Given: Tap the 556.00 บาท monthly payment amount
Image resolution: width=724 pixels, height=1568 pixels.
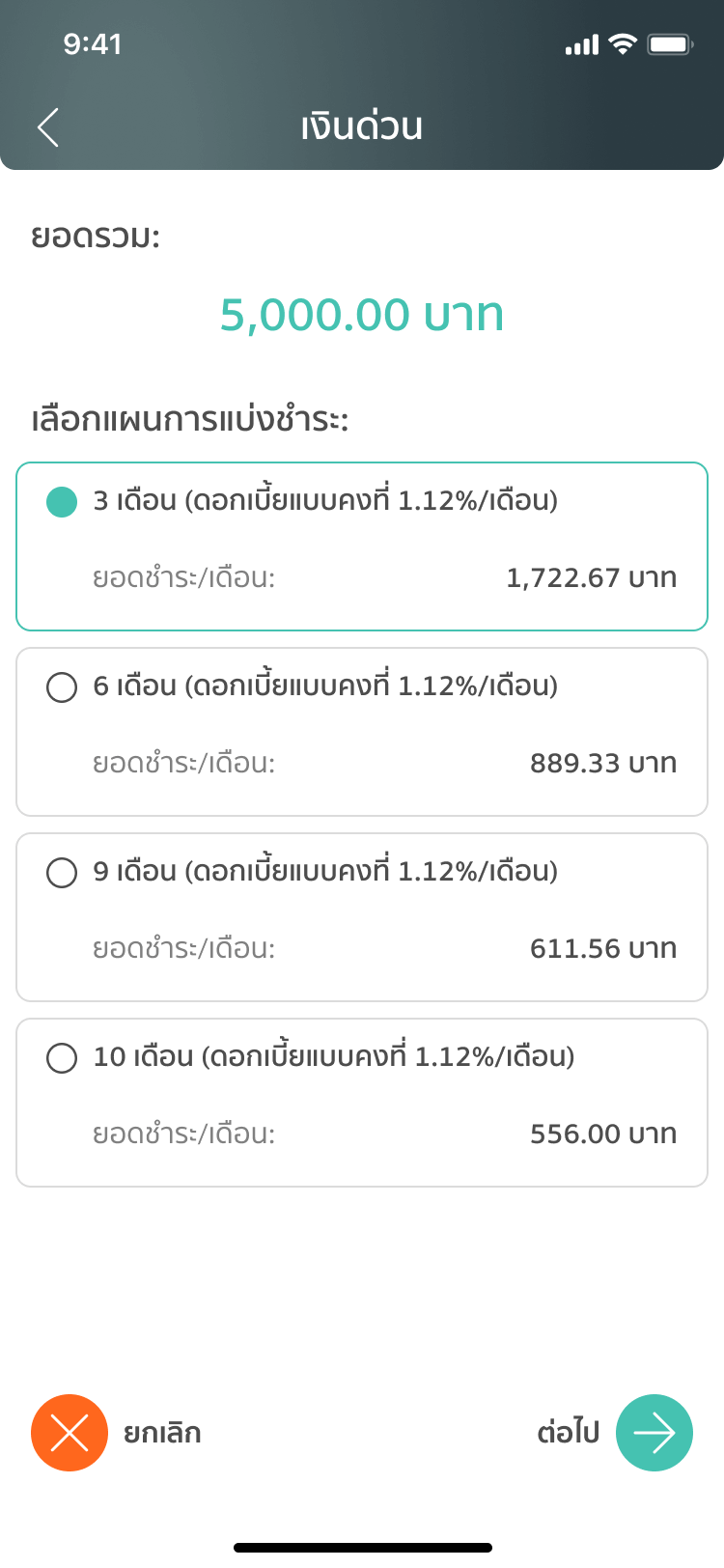Looking at the screenshot, I should [603, 1134].
